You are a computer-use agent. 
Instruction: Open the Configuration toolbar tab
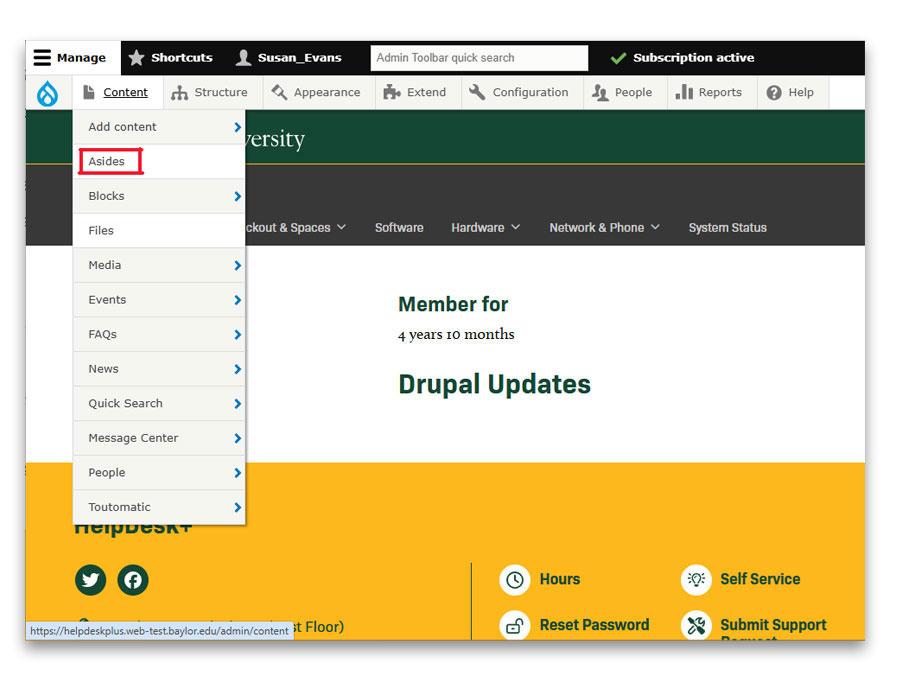coord(522,92)
